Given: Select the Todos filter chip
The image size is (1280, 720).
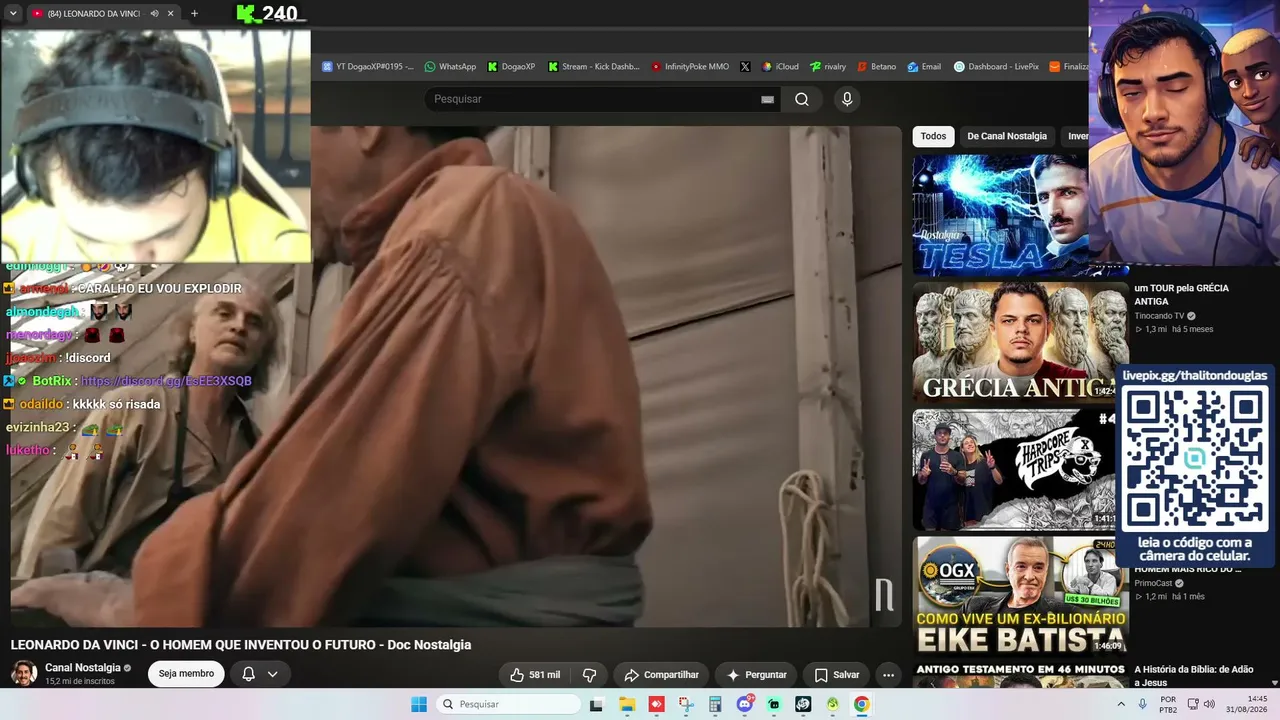Looking at the screenshot, I should point(933,136).
